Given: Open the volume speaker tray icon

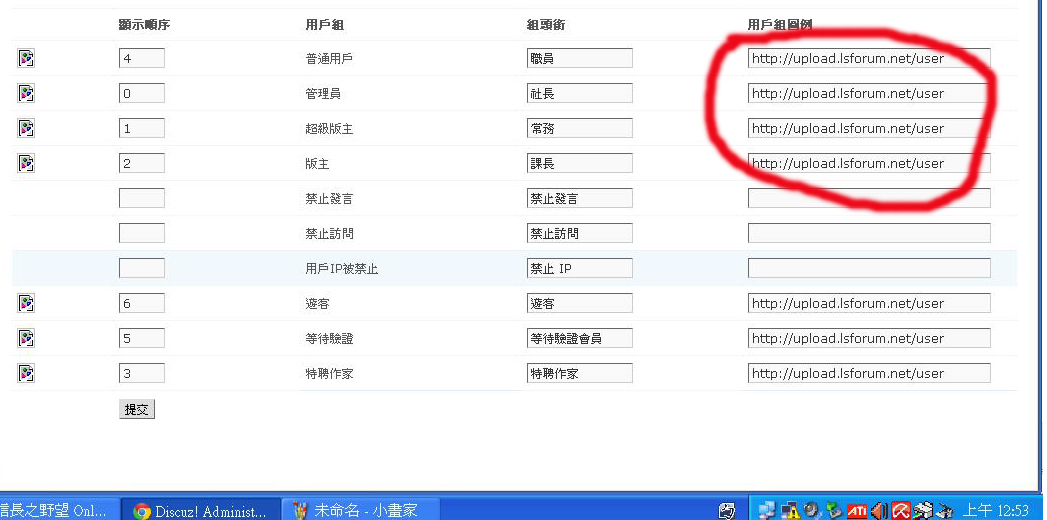Looking at the screenshot, I should 880,511.
